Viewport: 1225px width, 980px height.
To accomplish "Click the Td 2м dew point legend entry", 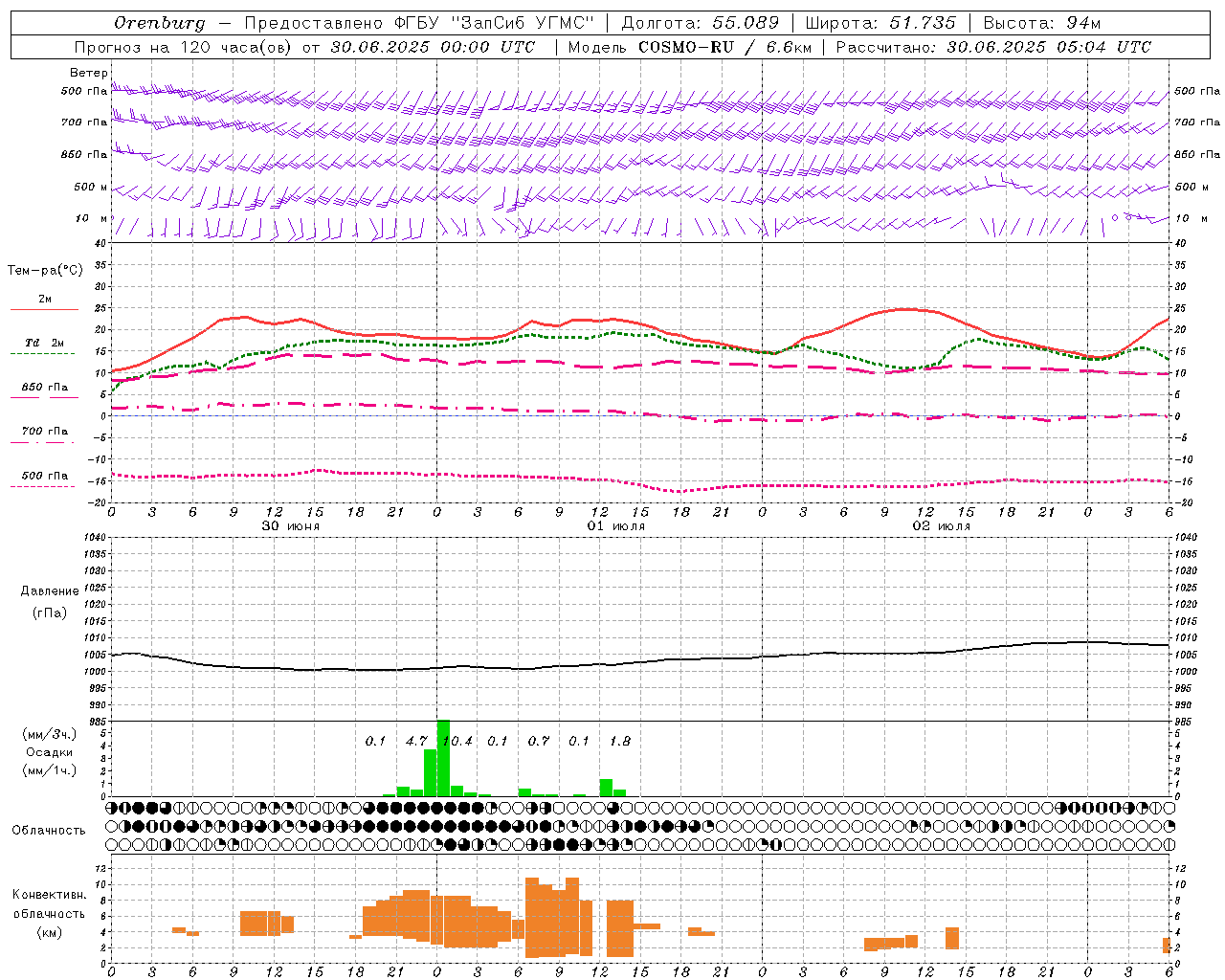I will pos(44,343).
